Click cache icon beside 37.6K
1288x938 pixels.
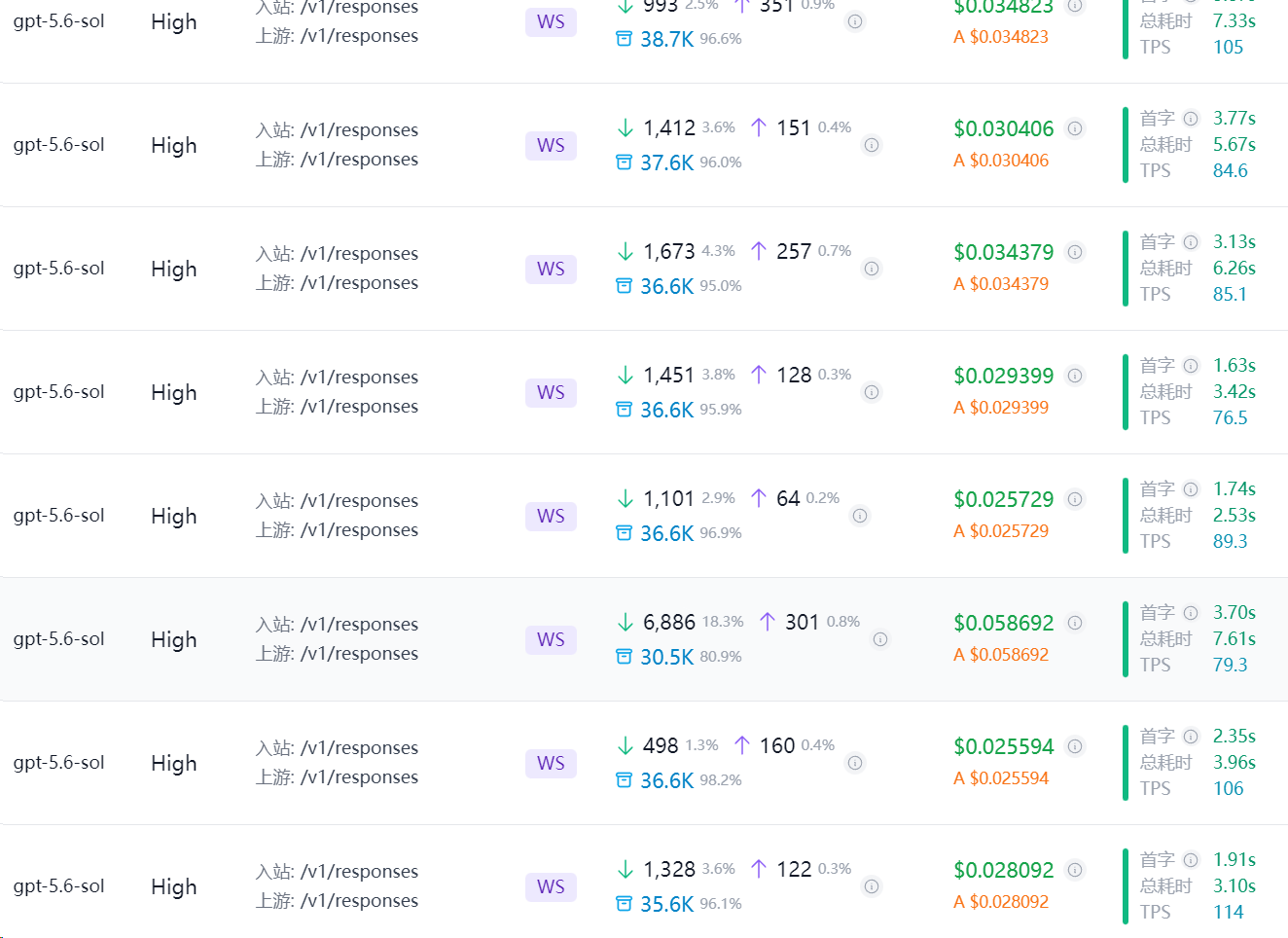point(625,162)
